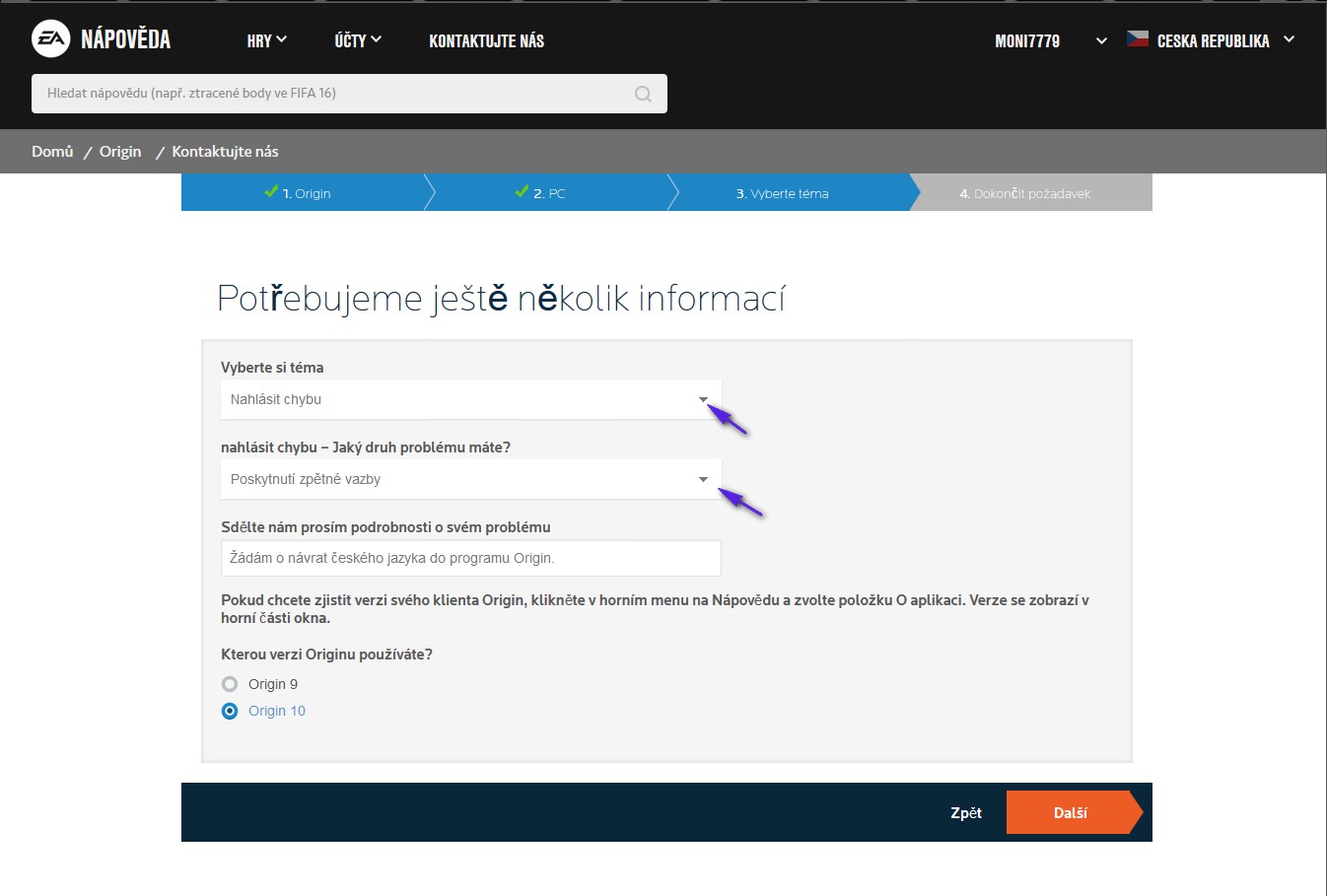The height and width of the screenshot is (896, 1327).
Task: Click the Czech flag icon
Action: pos(1138,39)
